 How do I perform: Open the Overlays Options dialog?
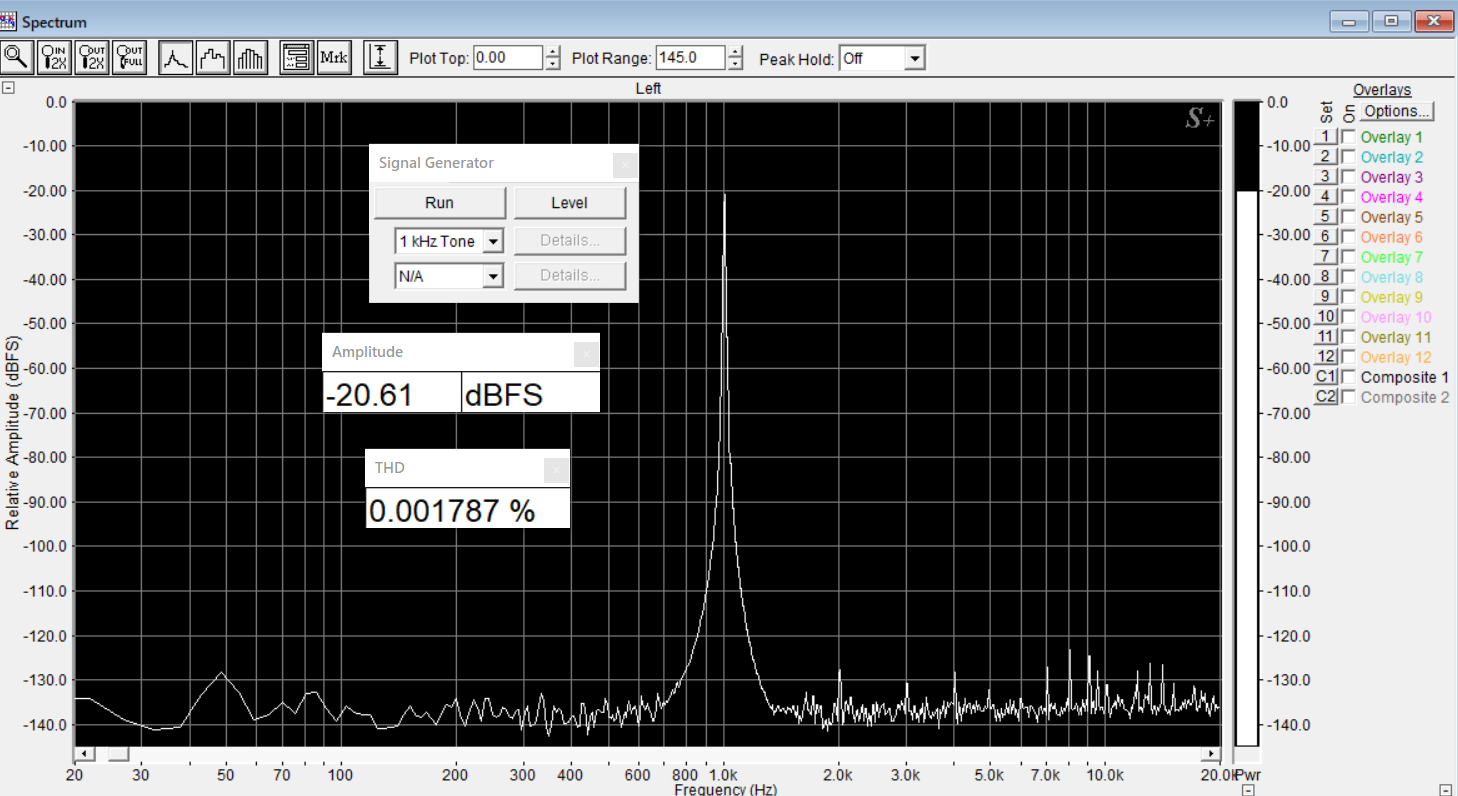(x=1397, y=111)
